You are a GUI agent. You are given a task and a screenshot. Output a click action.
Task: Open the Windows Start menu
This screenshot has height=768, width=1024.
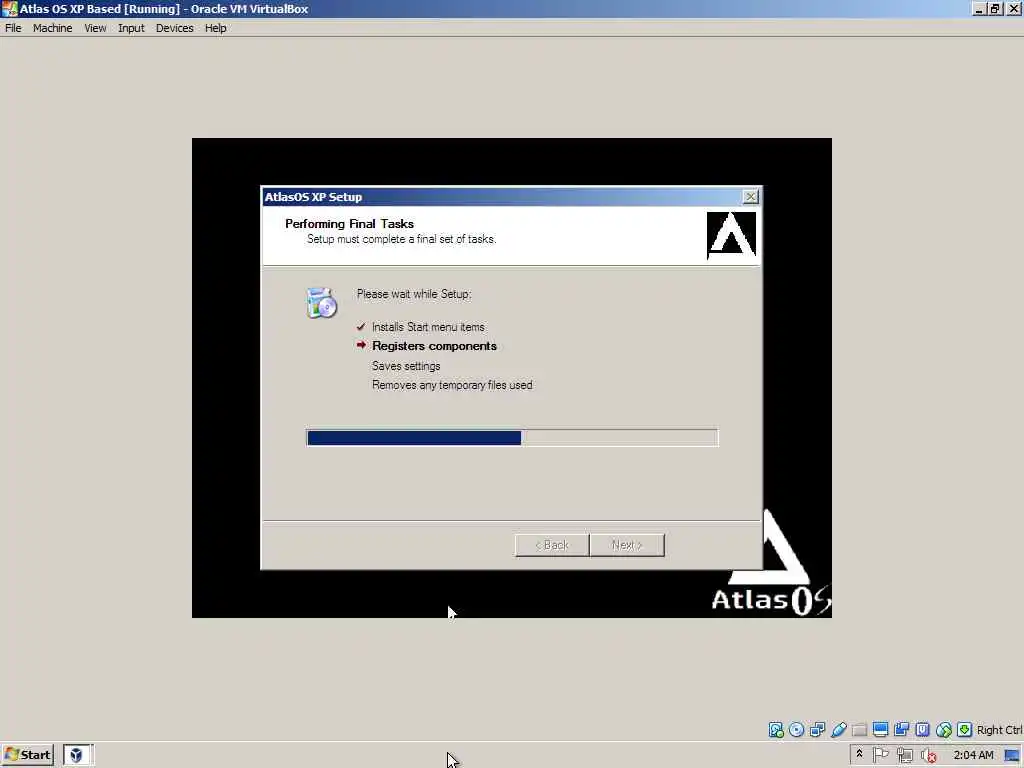point(27,755)
